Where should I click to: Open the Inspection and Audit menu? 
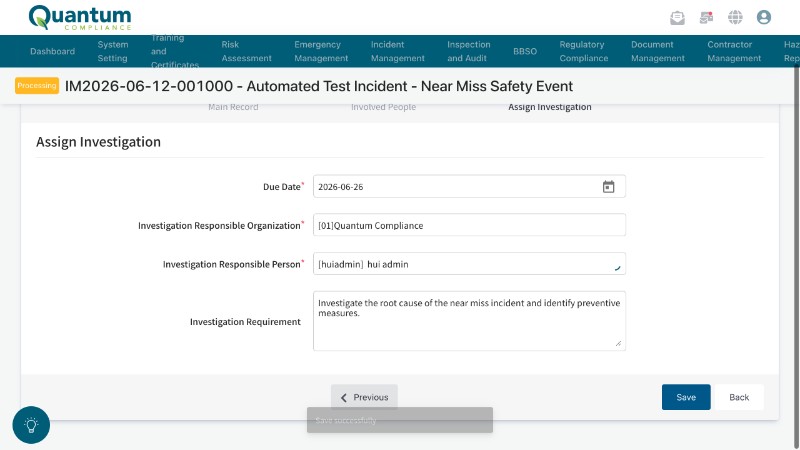pos(468,51)
